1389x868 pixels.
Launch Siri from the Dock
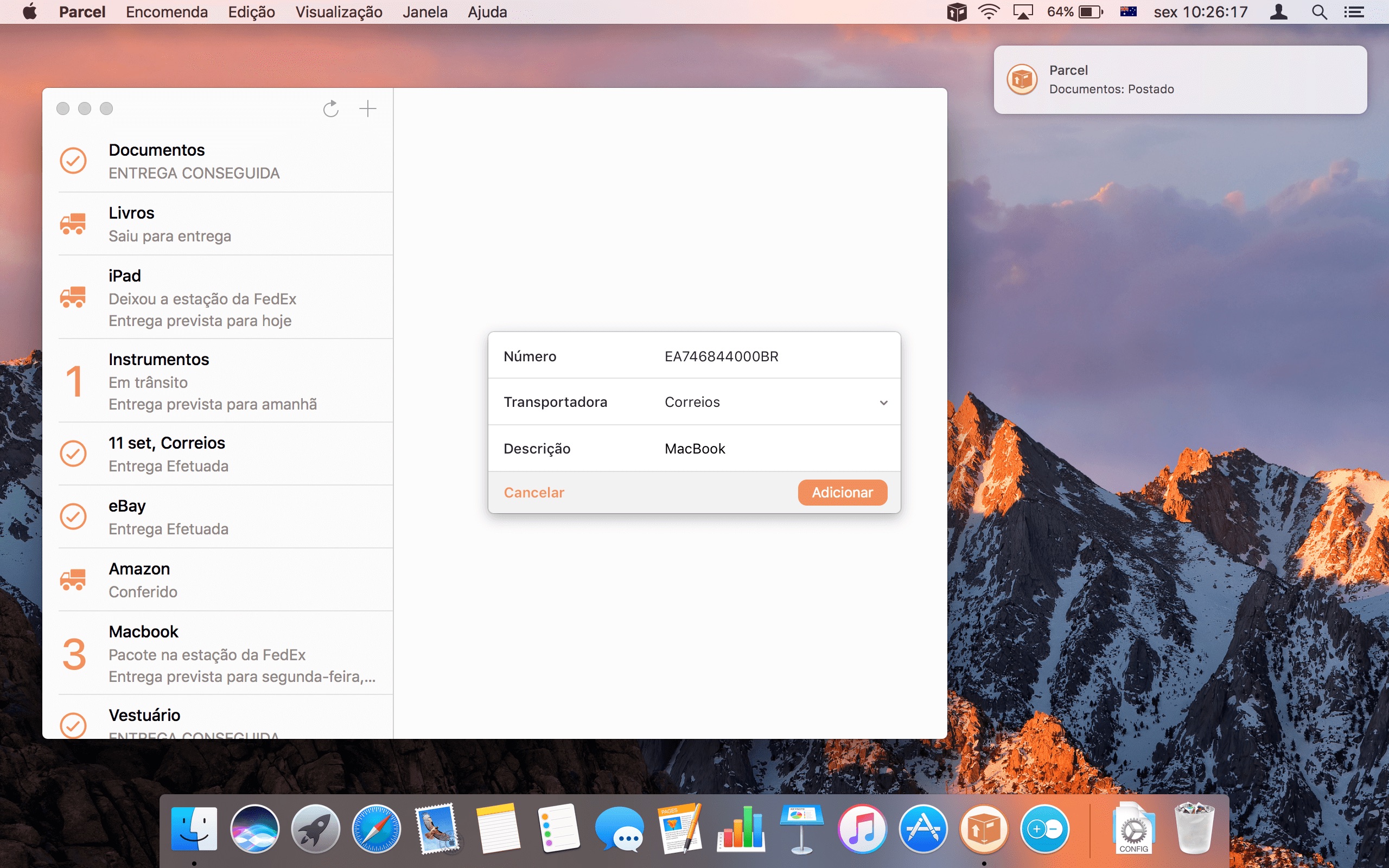(255, 829)
